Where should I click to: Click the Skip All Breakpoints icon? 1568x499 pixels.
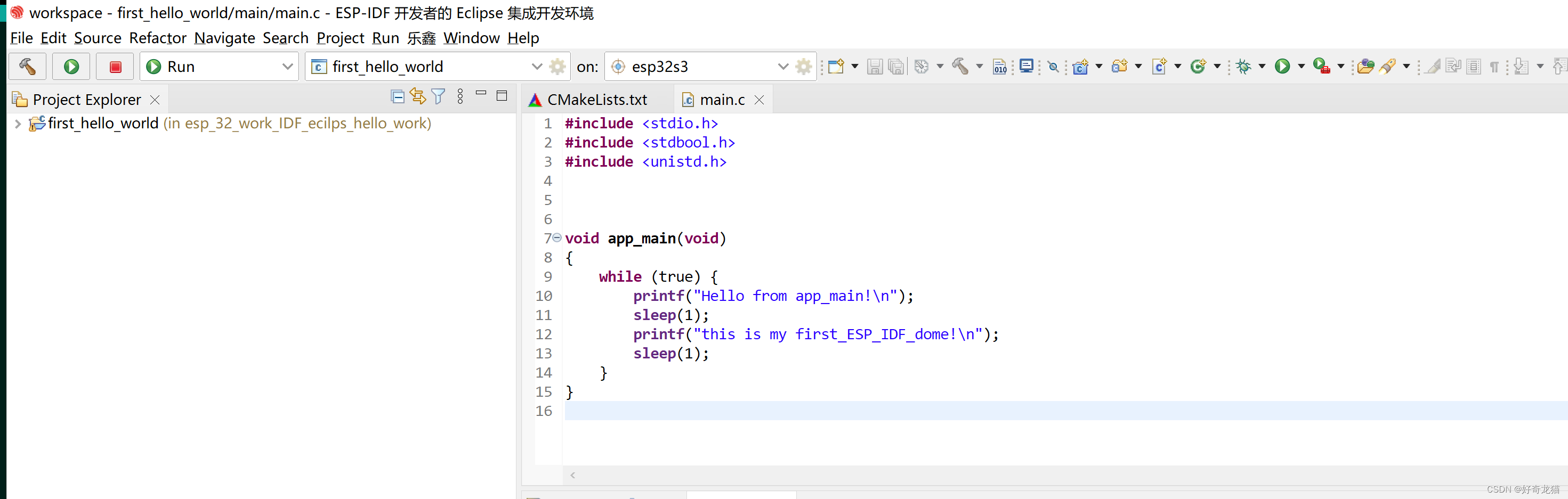tap(1053, 67)
